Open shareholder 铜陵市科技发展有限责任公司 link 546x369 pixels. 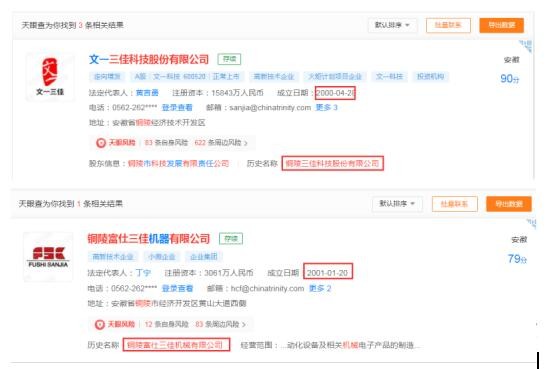(x=178, y=163)
